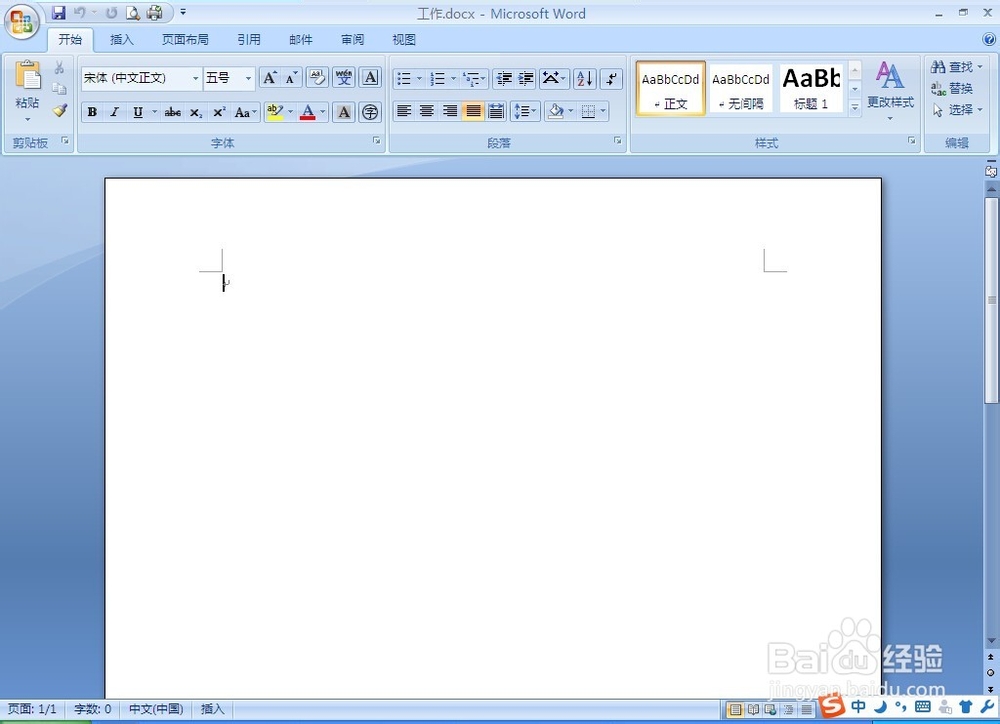Open the Sogou soft keyboard icon
The width and height of the screenshot is (1000, 724).
coord(922,706)
